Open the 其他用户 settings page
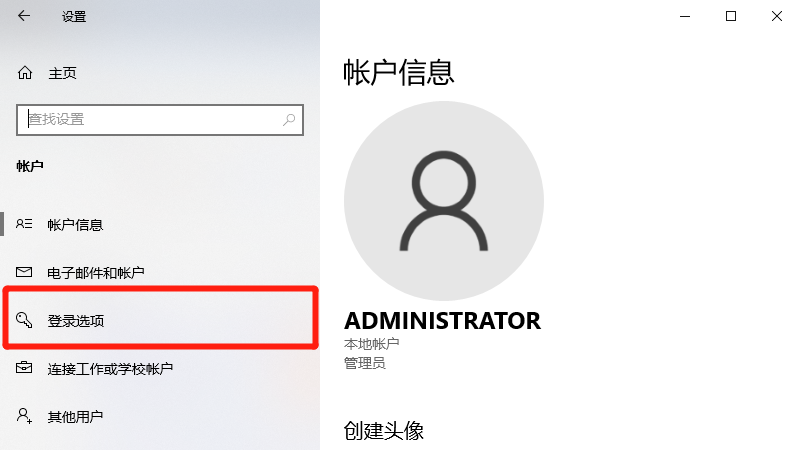The height and width of the screenshot is (450, 800). pyautogui.click(x=160, y=416)
